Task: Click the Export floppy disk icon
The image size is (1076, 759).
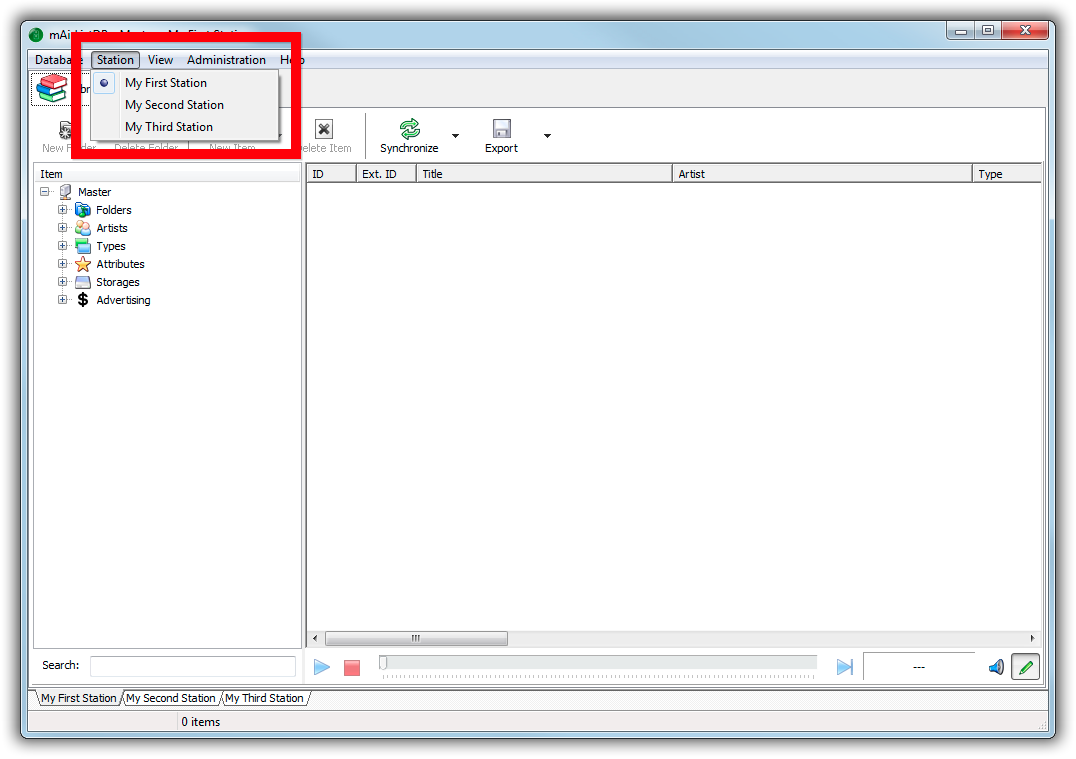Action: click(x=501, y=129)
